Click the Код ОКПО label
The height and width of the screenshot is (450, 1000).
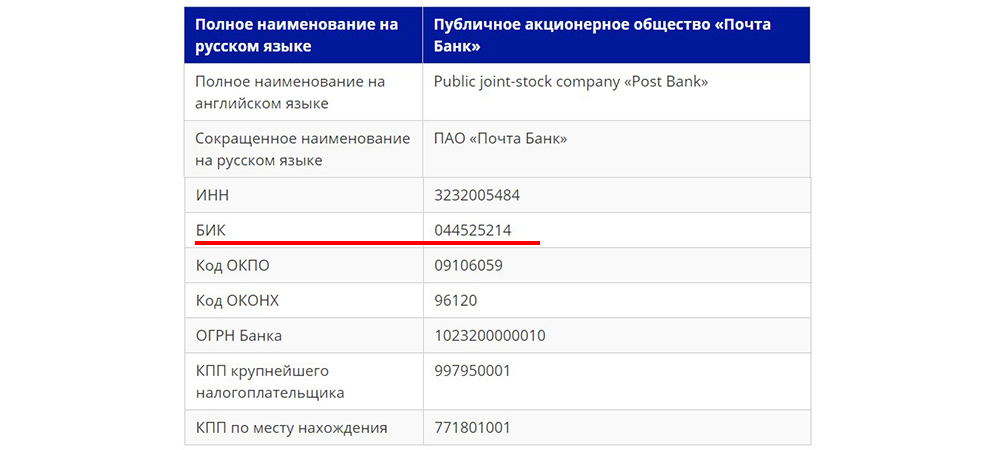click(x=232, y=265)
